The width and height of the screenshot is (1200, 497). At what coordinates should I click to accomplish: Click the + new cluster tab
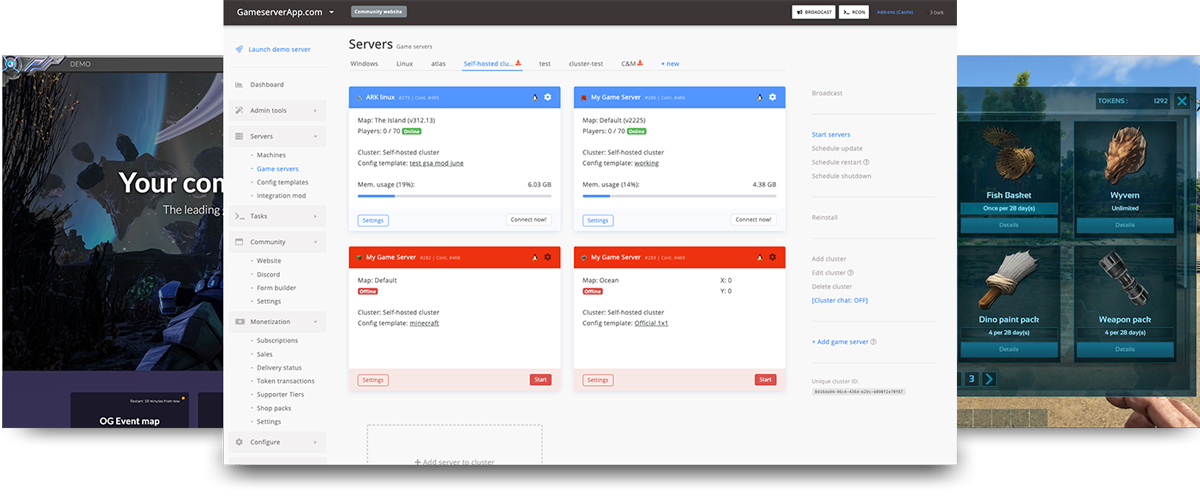(670, 63)
